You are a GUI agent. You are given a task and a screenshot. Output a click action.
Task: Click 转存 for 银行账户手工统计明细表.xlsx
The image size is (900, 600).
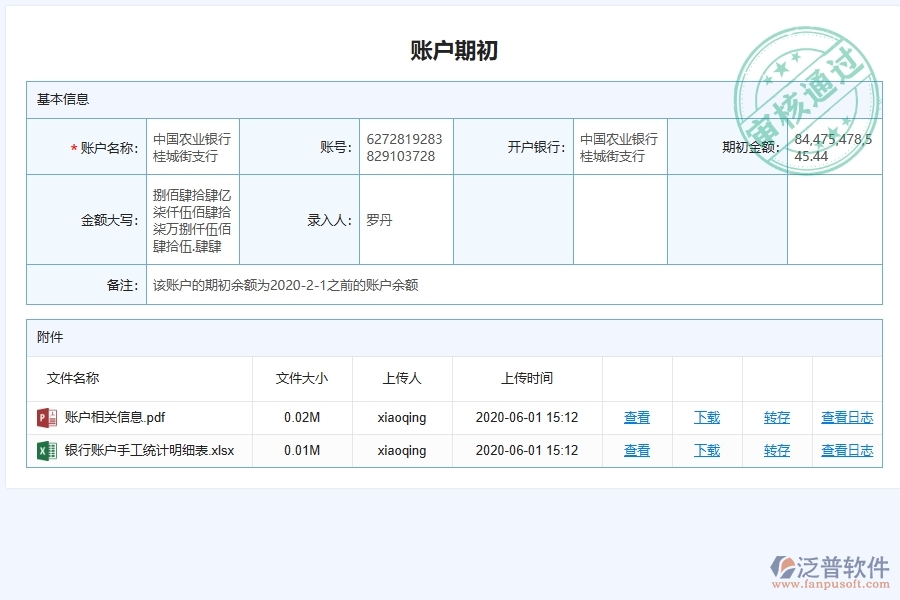coord(776,450)
